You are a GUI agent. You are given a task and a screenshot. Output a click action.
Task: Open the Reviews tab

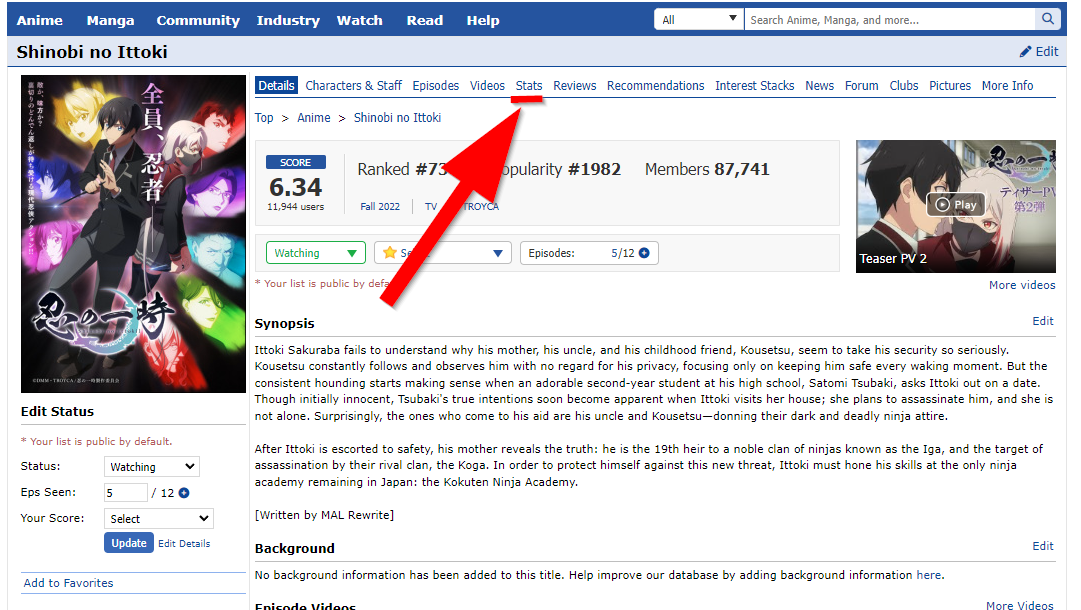click(x=575, y=86)
